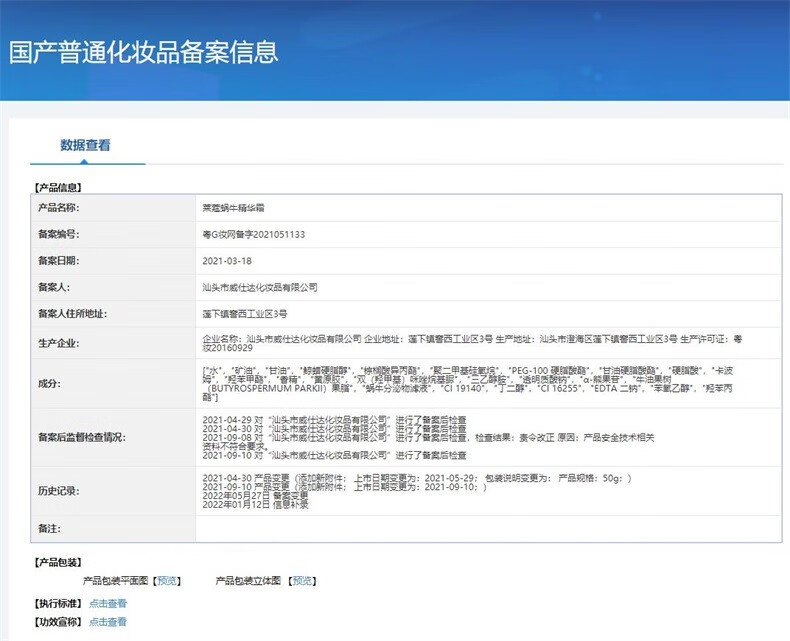Image resolution: width=790 pixels, height=641 pixels.
Task: Click the 历史记录 row label
Action: [58, 491]
